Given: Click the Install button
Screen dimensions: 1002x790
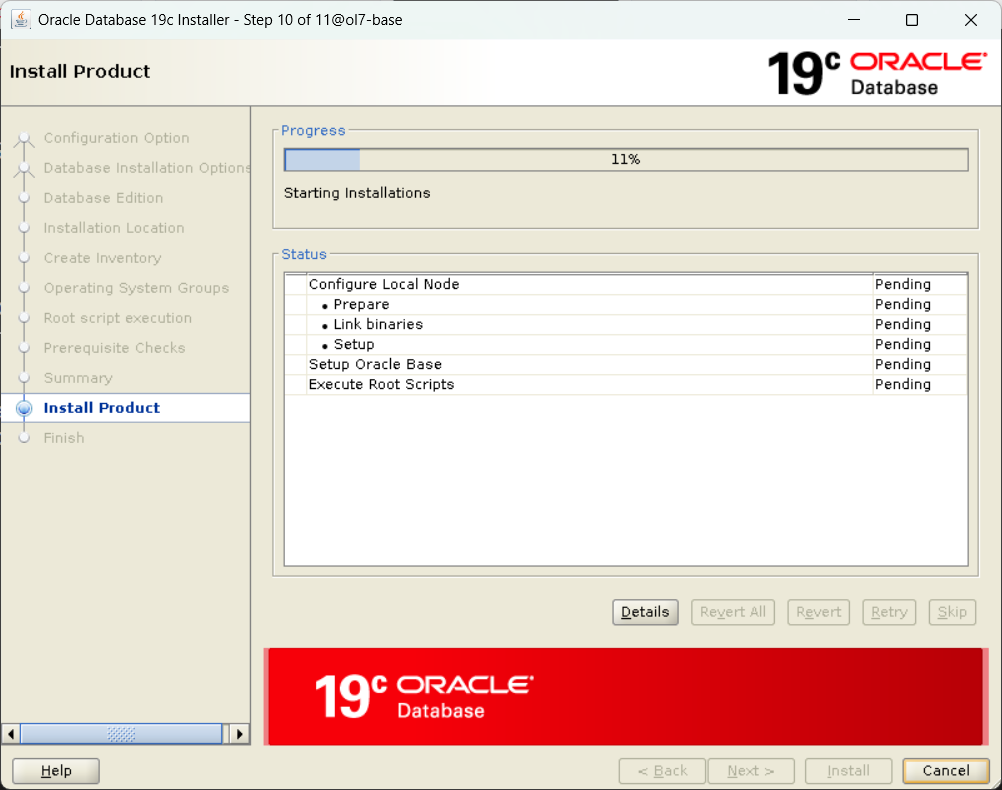Looking at the screenshot, I should click(x=848, y=770).
